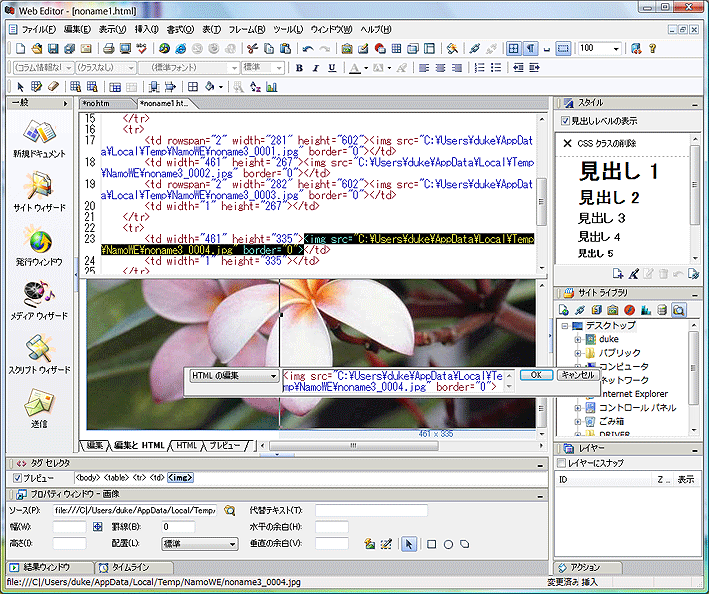Viewport: 709px width, 594px height.
Task: Open the 挿入 menu
Action: pos(146,29)
